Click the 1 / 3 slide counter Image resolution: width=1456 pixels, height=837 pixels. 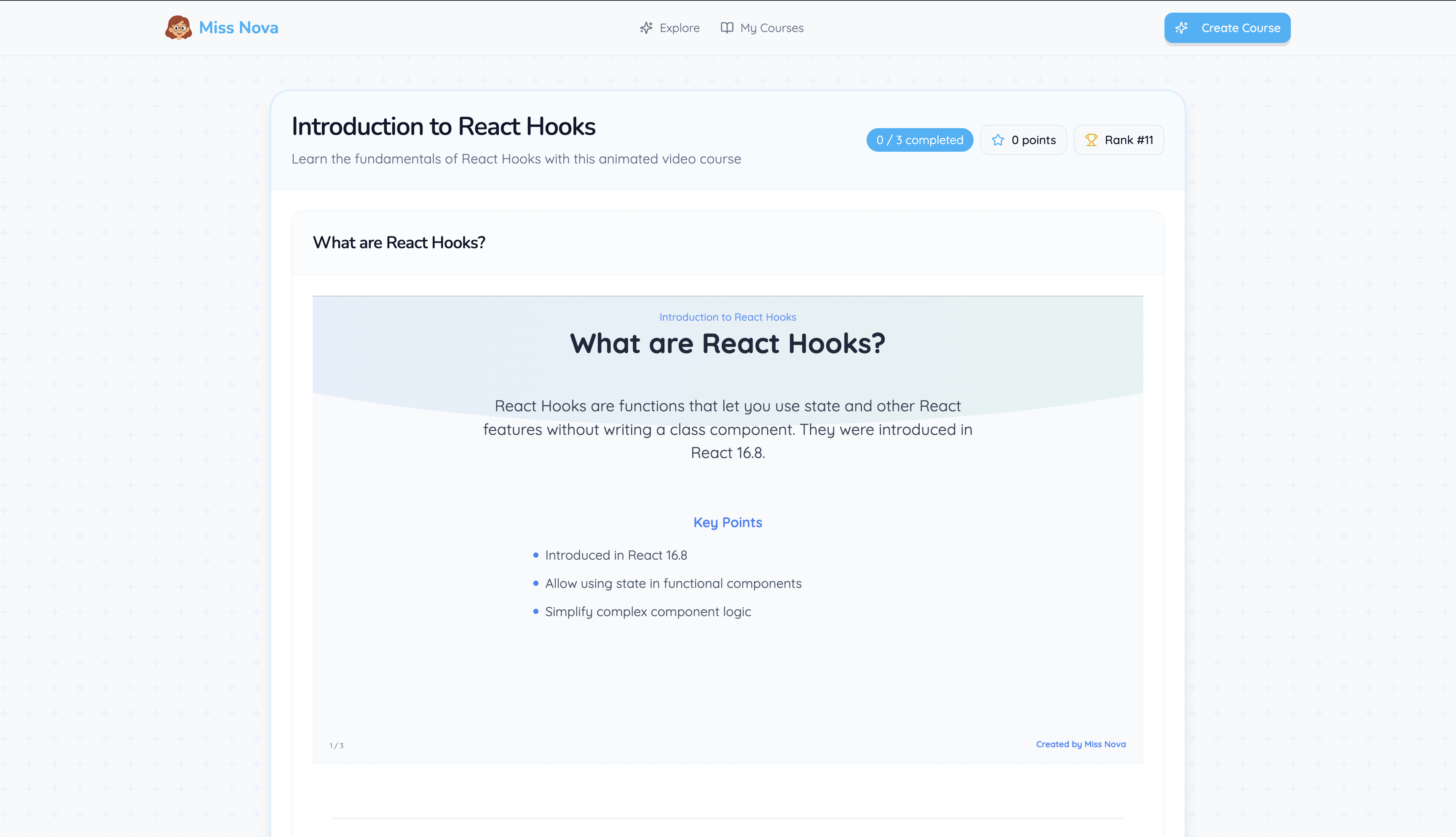pos(336,746)
